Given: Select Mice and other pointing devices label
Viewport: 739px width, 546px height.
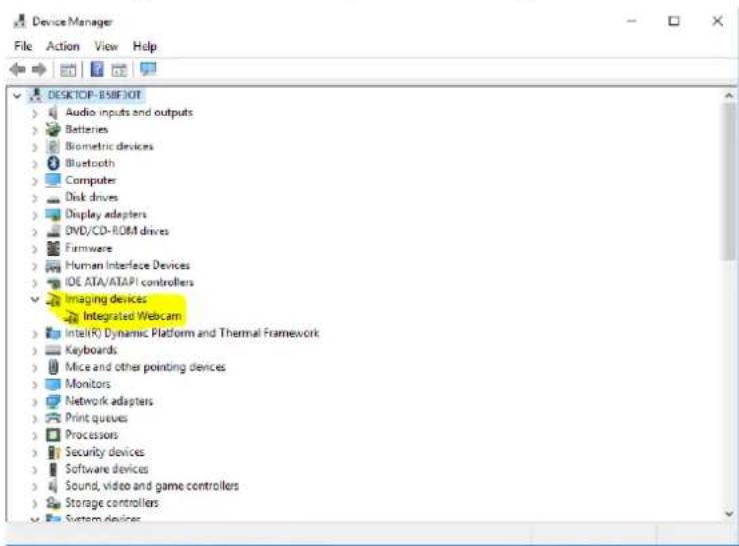Looking at the screenshot, I should [x=145, y=367].
